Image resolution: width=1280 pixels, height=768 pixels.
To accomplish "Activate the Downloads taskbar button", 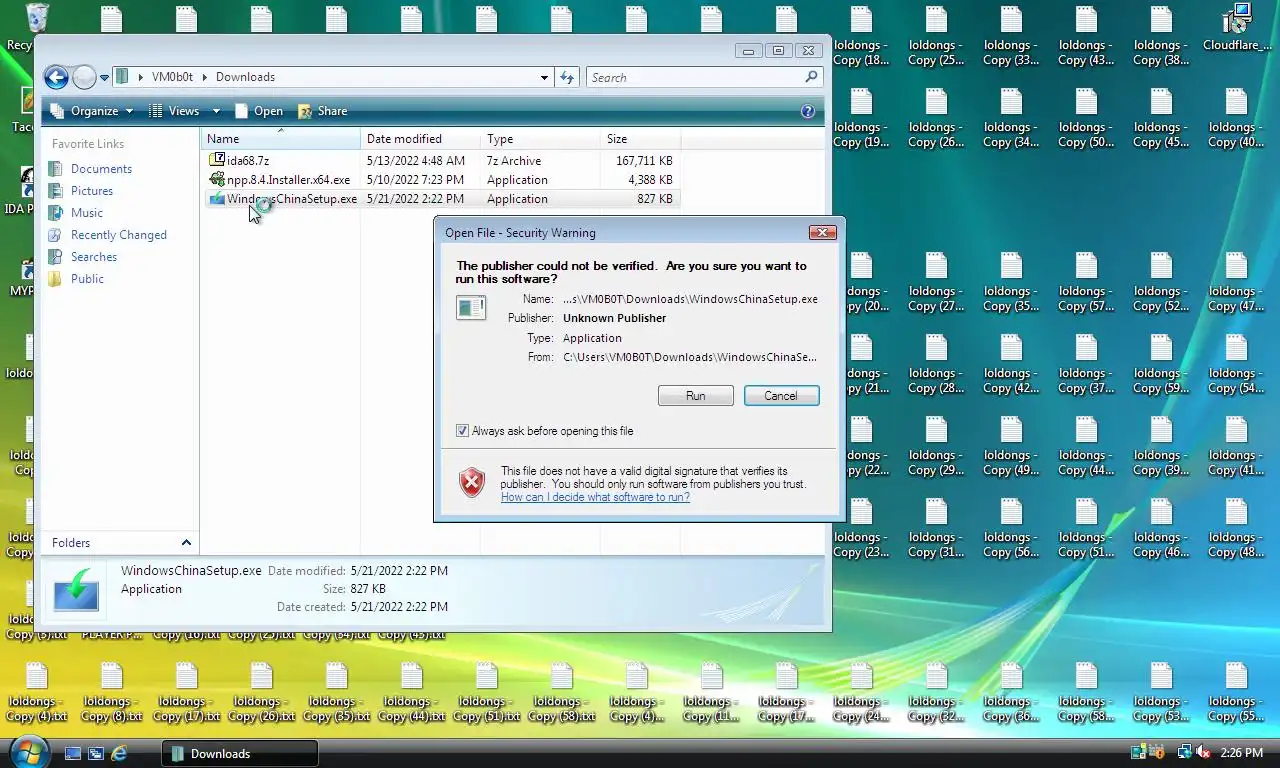I will click(240, 753).
